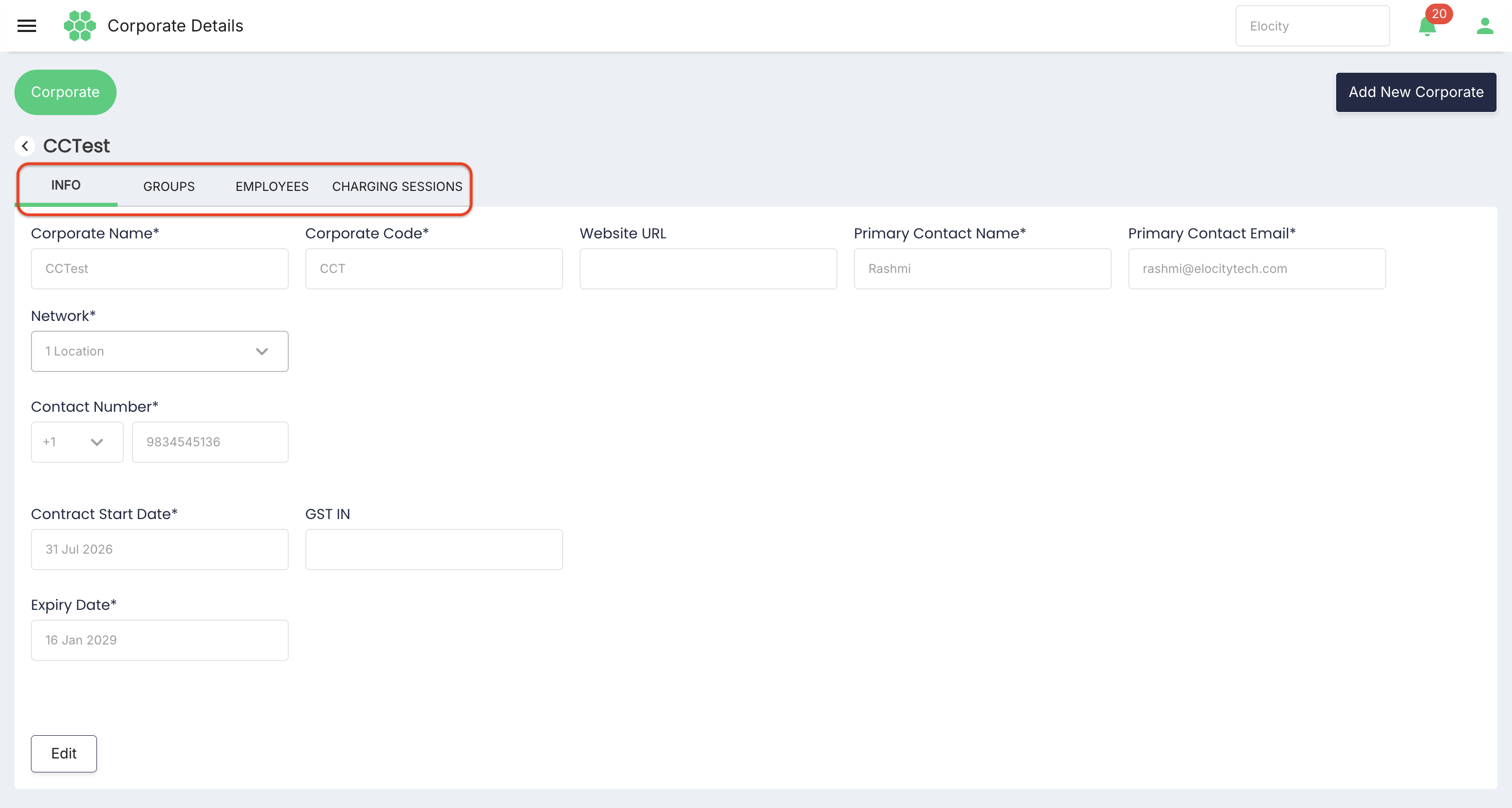This screenshot has height=808, width=1512.
Task: Click the empty GST IN field
Action: [x=434, y=550]
